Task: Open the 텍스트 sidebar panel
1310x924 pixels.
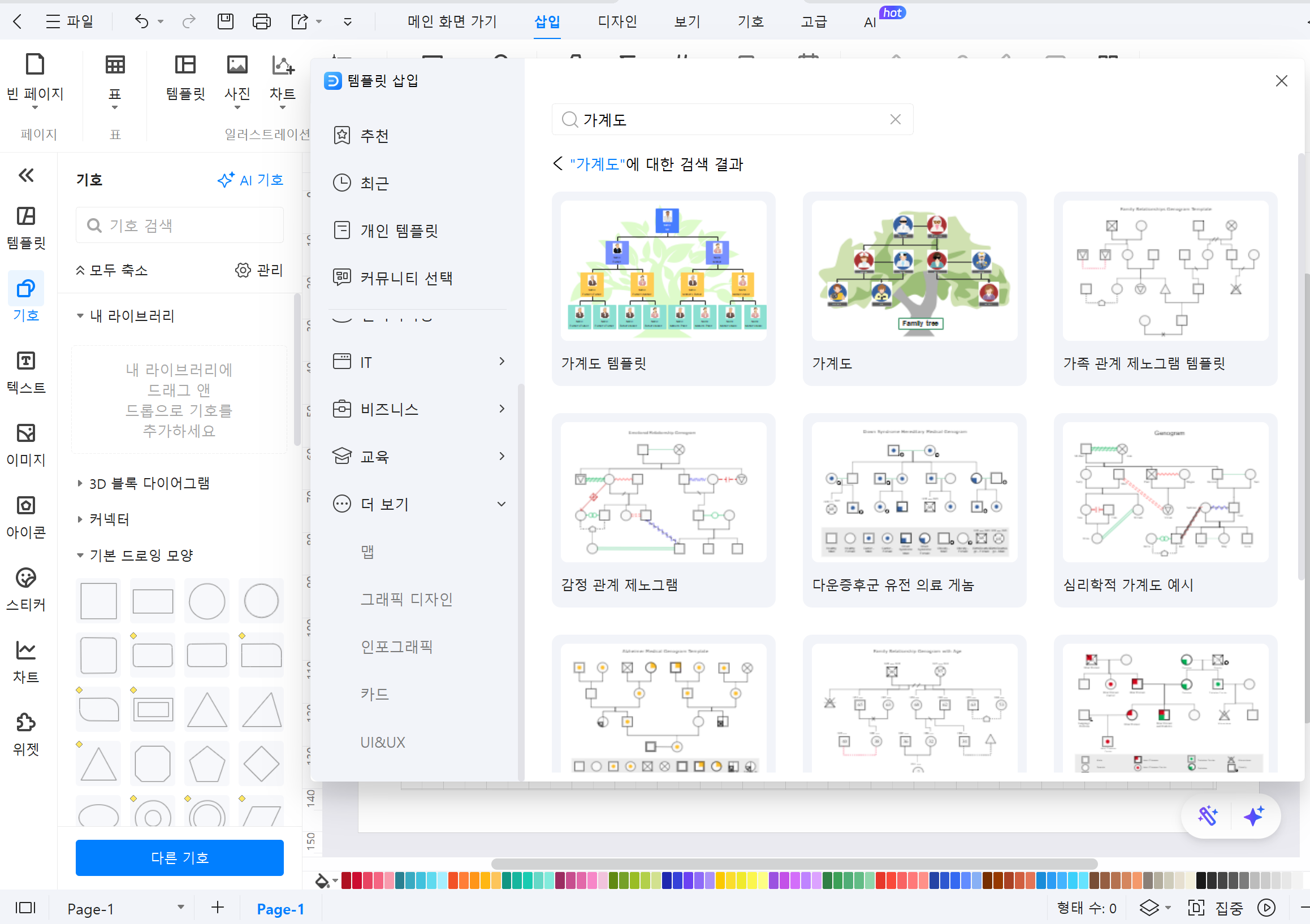Action: (26, 373)
